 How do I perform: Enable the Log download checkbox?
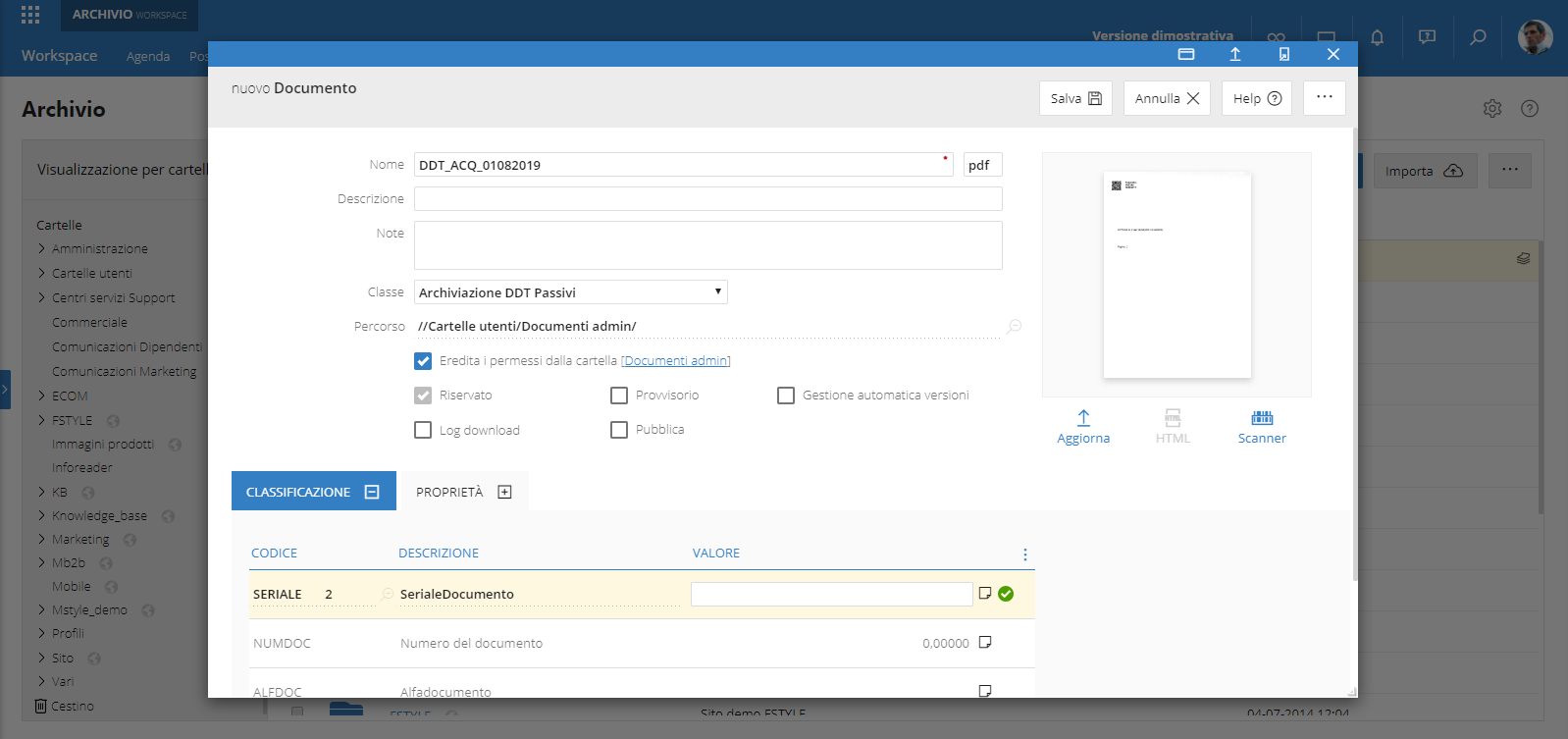point(423,430)
